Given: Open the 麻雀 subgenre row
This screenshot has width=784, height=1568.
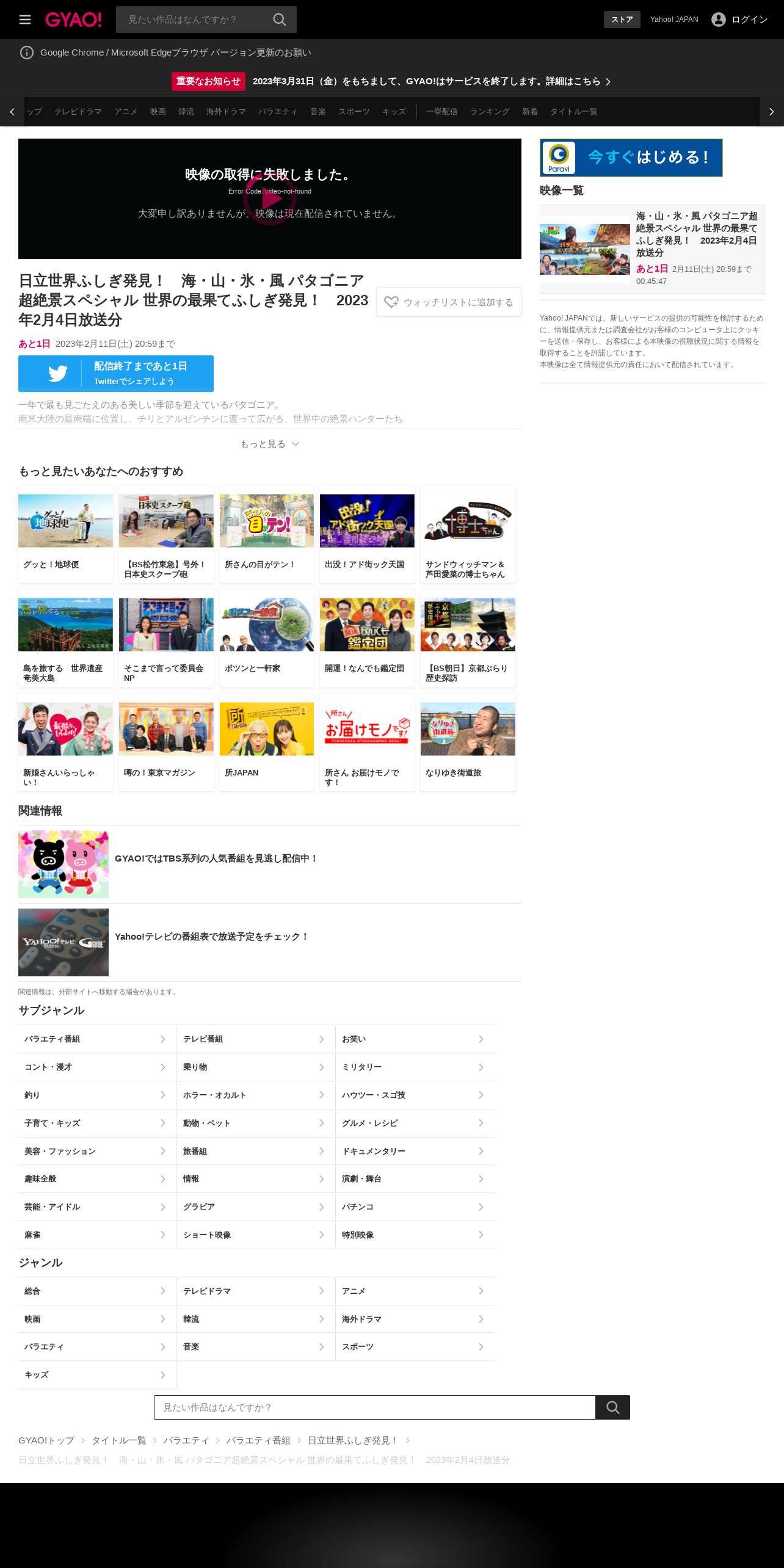Looking at the screenshot, I should coord(97,1235).
